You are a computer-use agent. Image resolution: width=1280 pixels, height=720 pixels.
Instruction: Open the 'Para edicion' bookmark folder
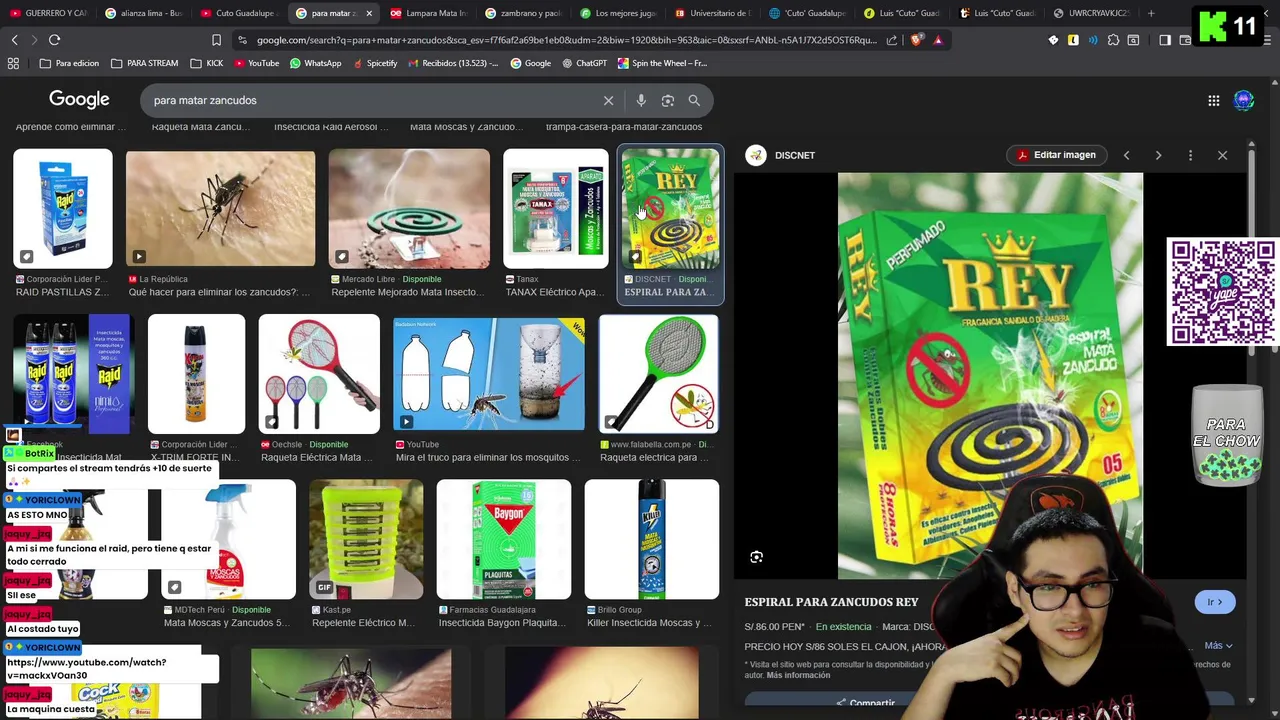click(x=69, y=63)
